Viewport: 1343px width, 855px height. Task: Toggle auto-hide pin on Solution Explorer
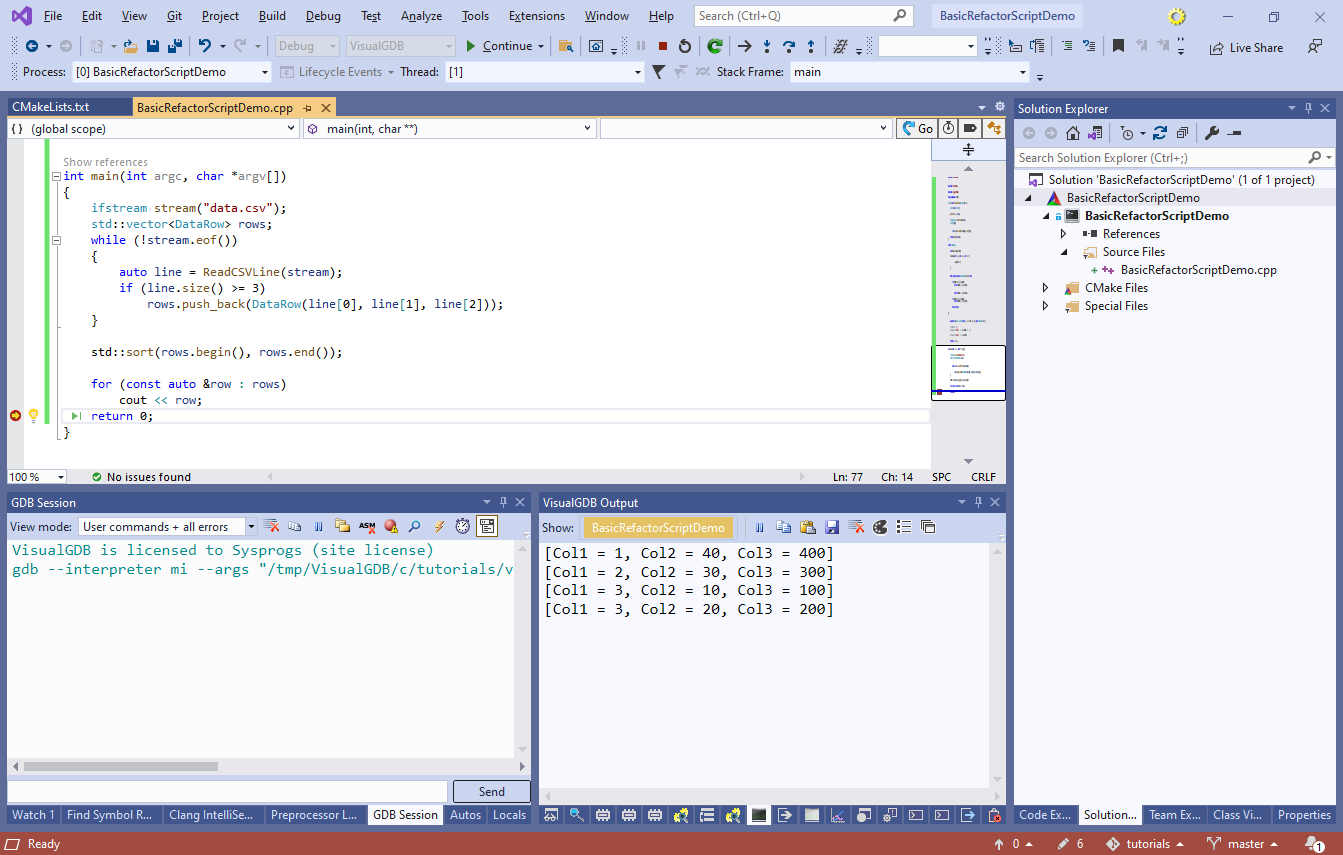click(1307, 109)
